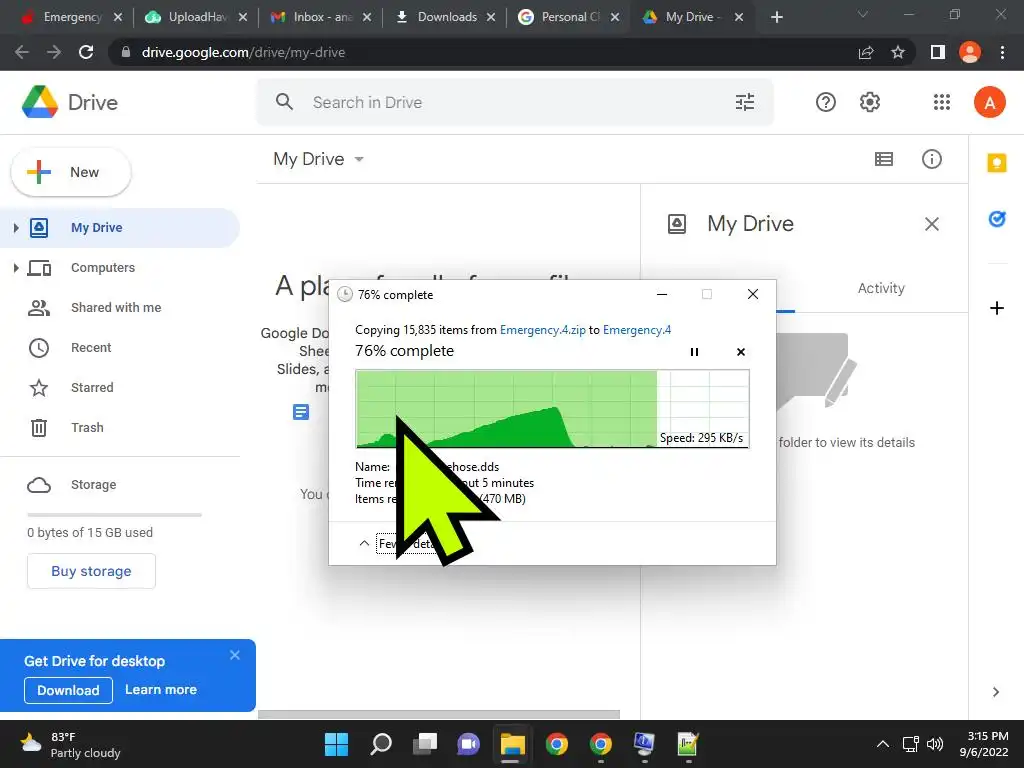
Task: Open the Google account avatar in Drive
Action: click(989, 102)
